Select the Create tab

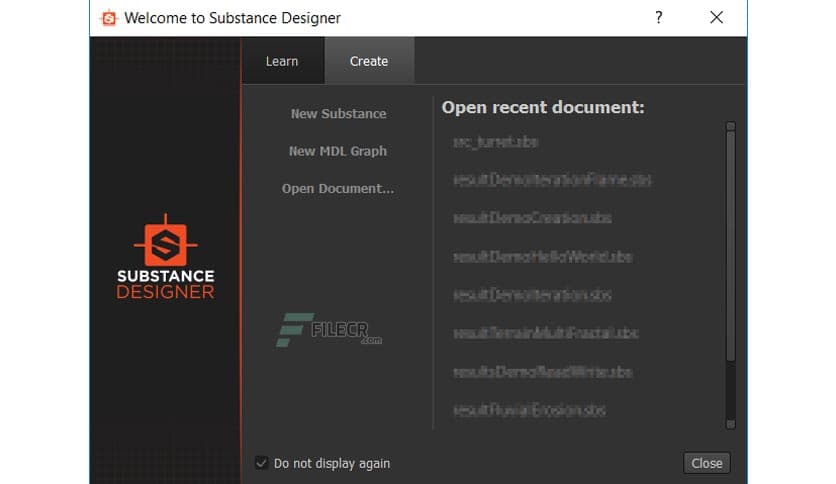click(x=369, y=61)
